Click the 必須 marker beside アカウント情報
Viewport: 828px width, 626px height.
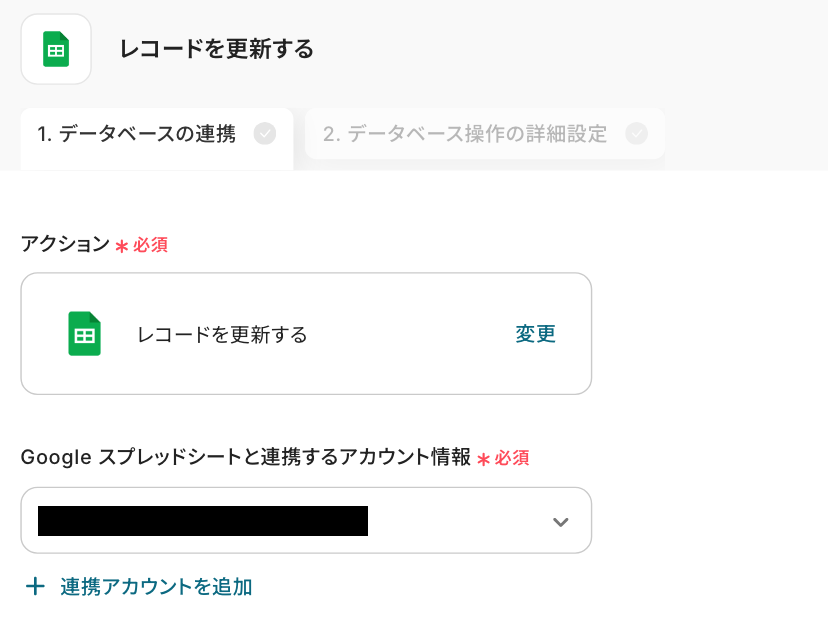[512, 458]
